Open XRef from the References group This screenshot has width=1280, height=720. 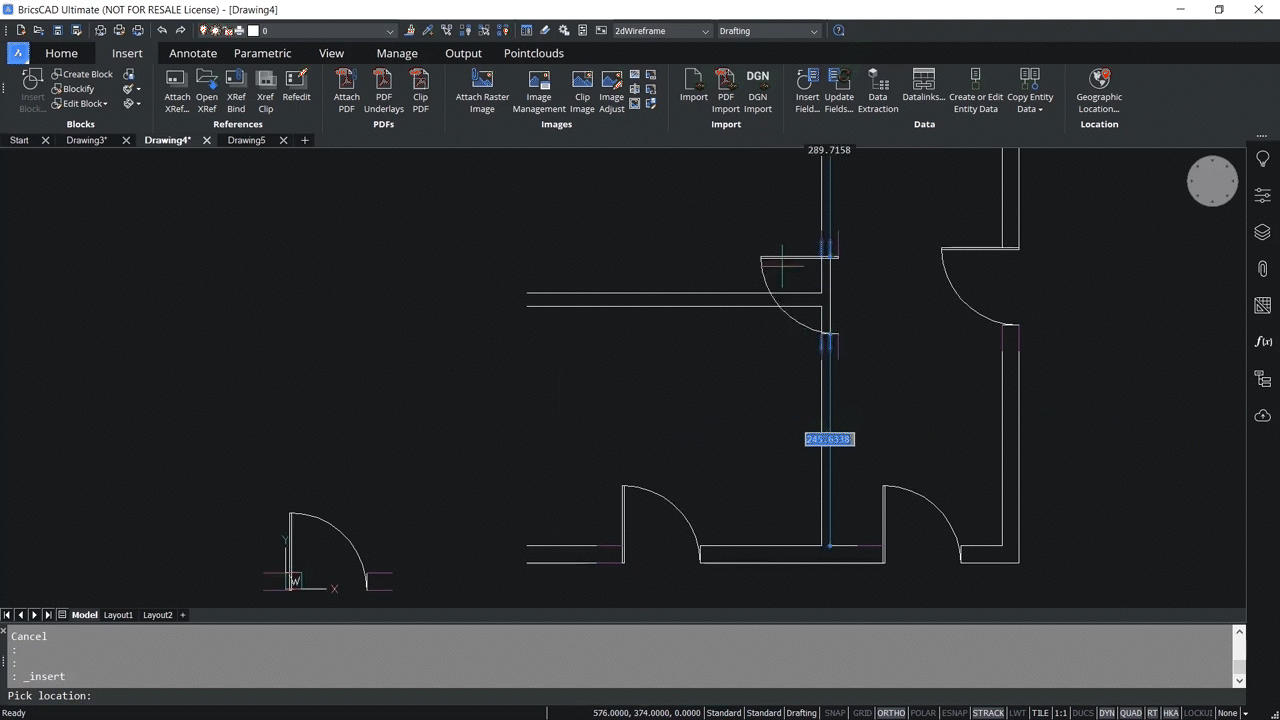[x=207, y=91]
